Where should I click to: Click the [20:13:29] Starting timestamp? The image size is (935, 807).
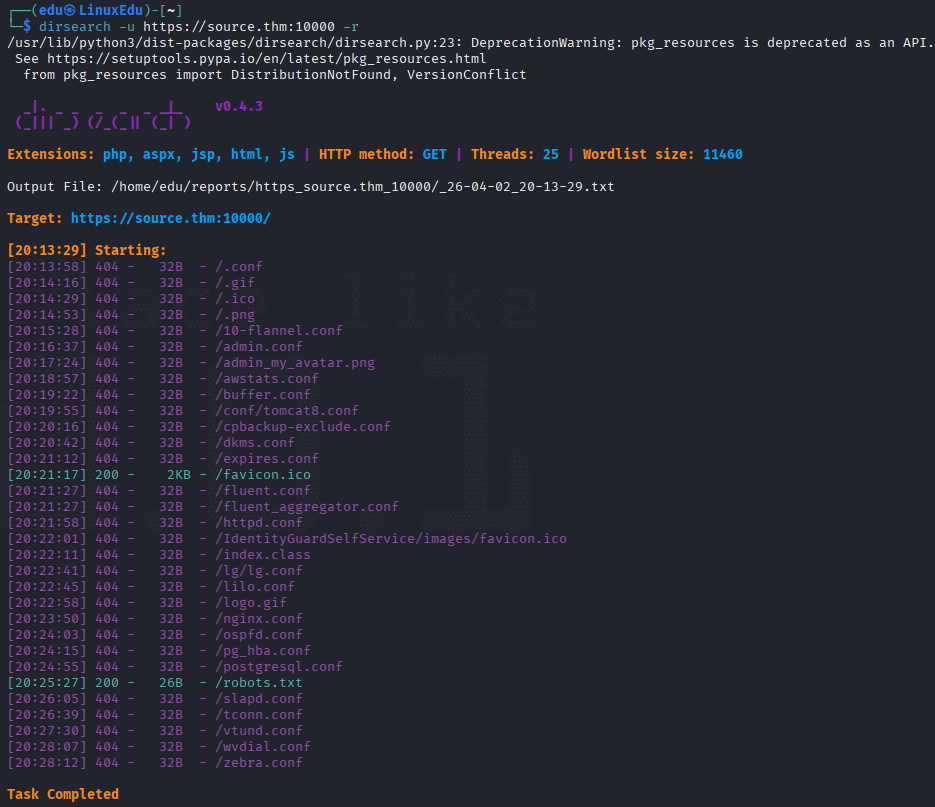coord(47,250)
